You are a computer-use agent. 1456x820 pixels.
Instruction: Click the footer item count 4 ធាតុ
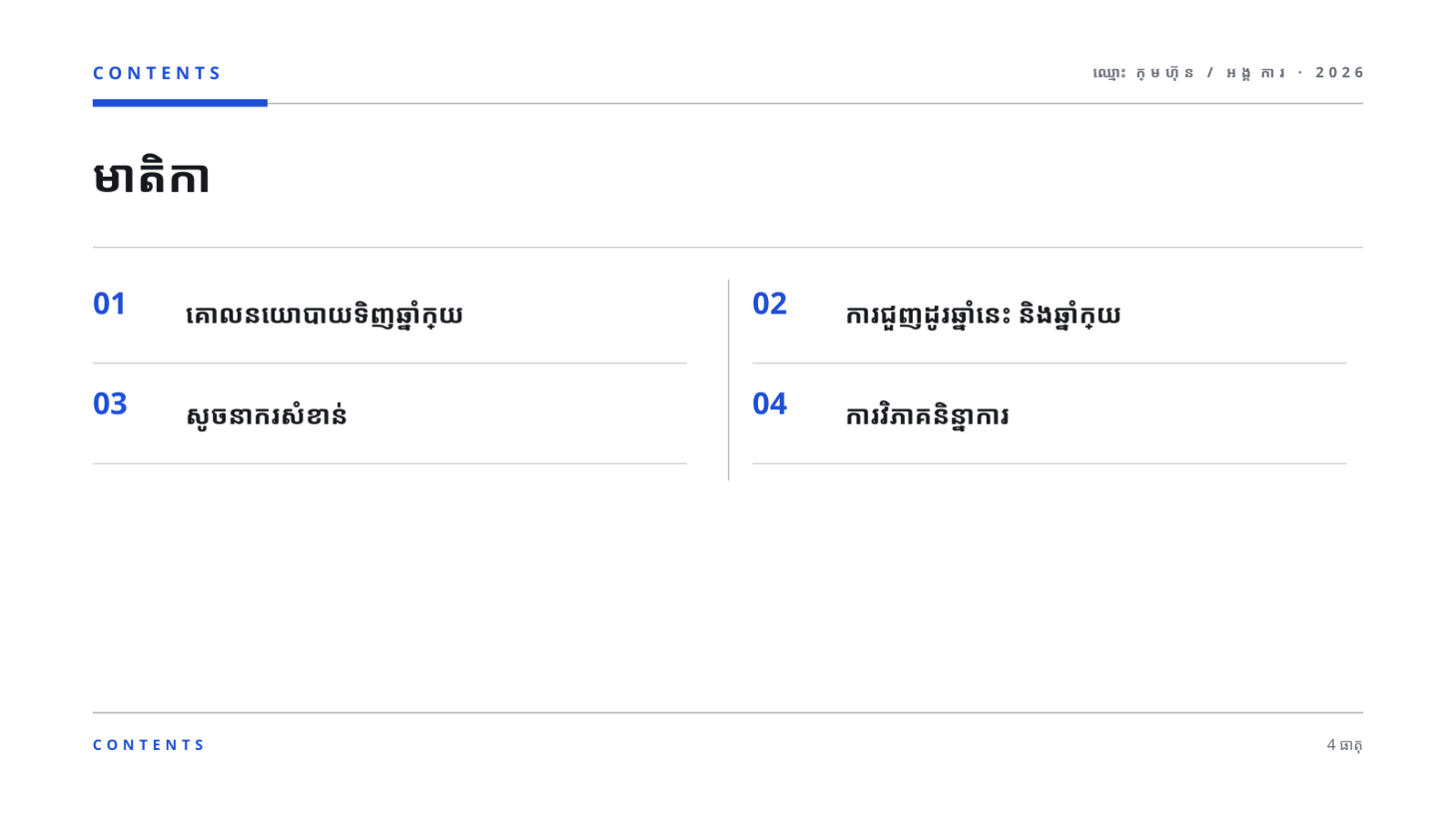coord(1345,744)
